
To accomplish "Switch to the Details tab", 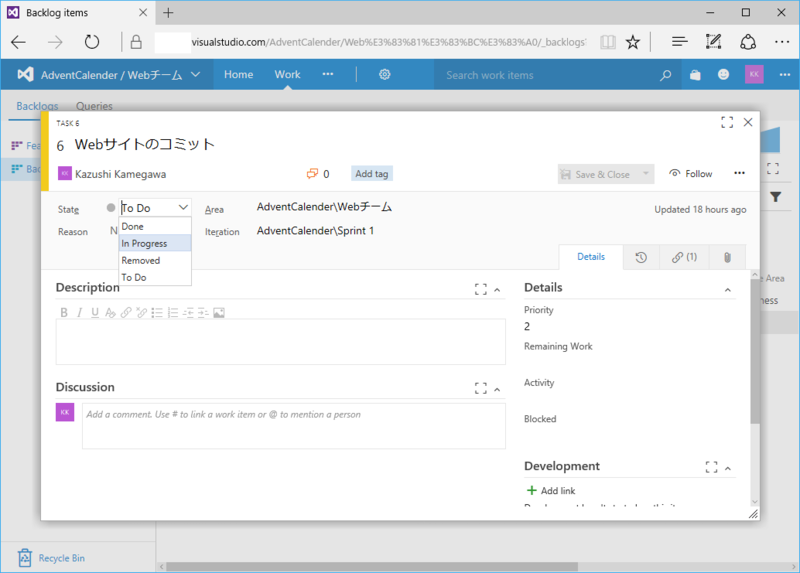I will 591,257.
